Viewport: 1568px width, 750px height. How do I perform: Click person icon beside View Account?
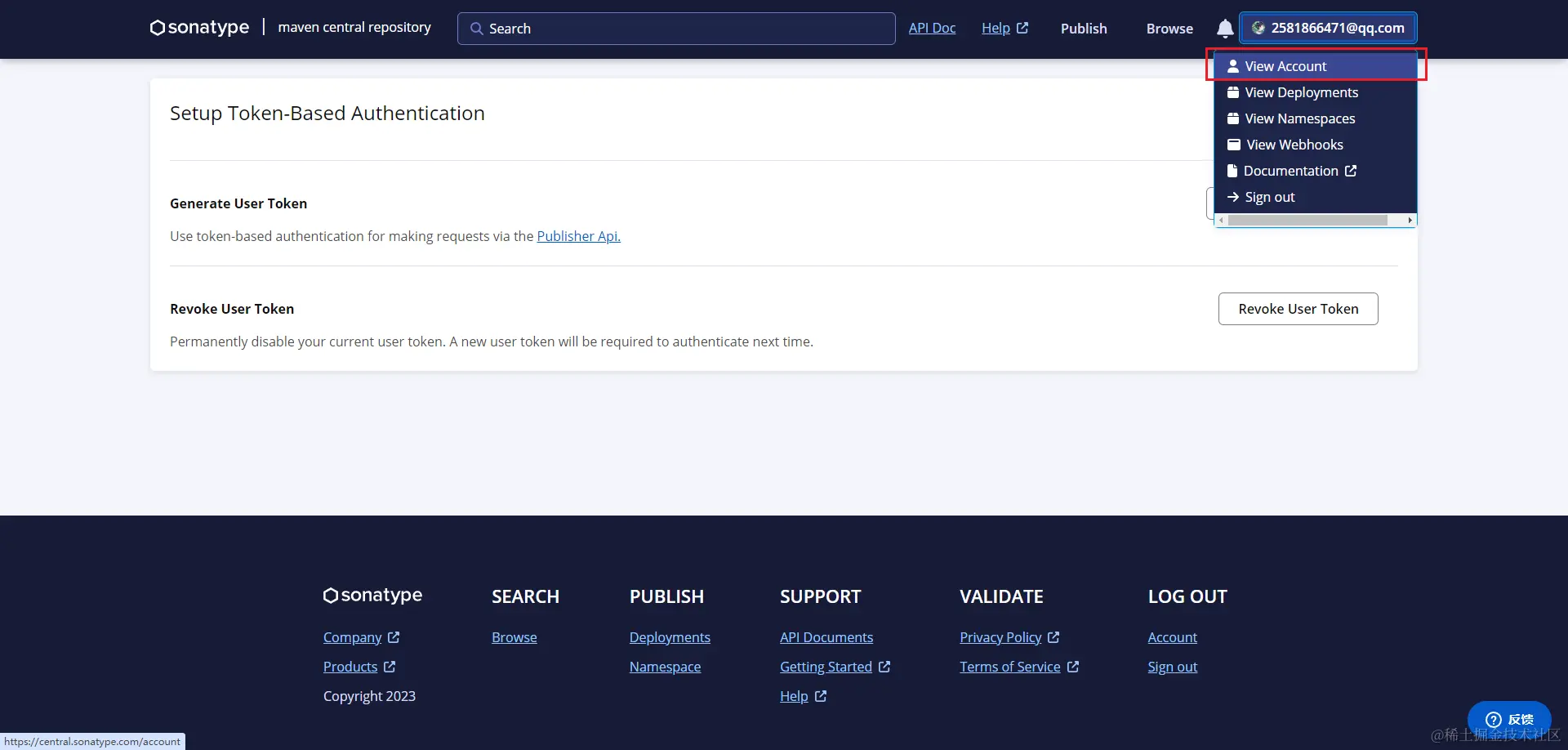1233,66
